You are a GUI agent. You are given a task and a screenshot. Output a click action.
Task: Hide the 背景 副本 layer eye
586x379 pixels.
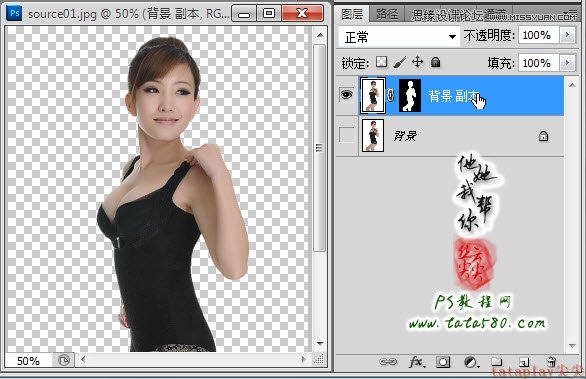[346, 95]
